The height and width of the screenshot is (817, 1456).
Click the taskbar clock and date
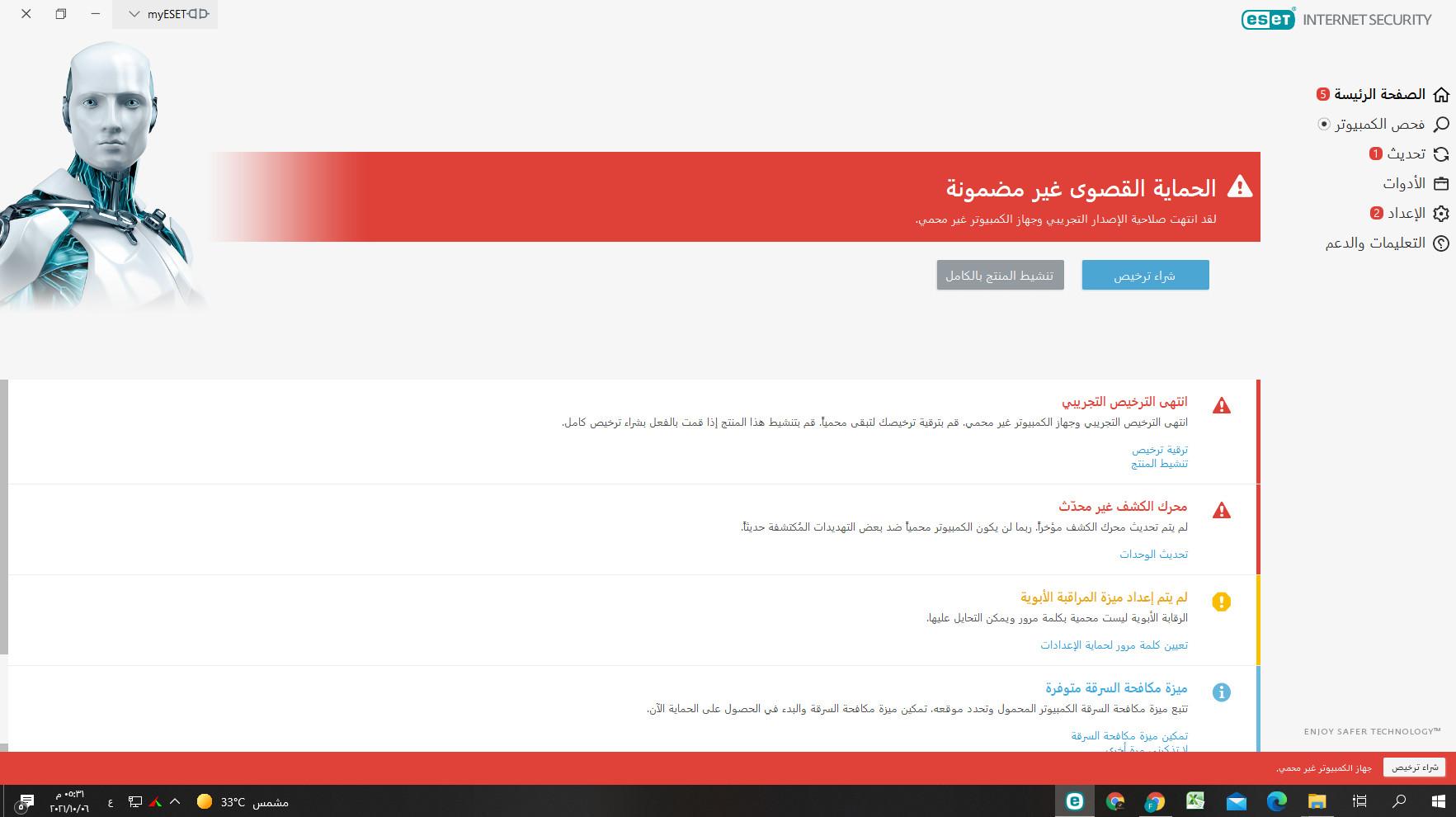69,801
